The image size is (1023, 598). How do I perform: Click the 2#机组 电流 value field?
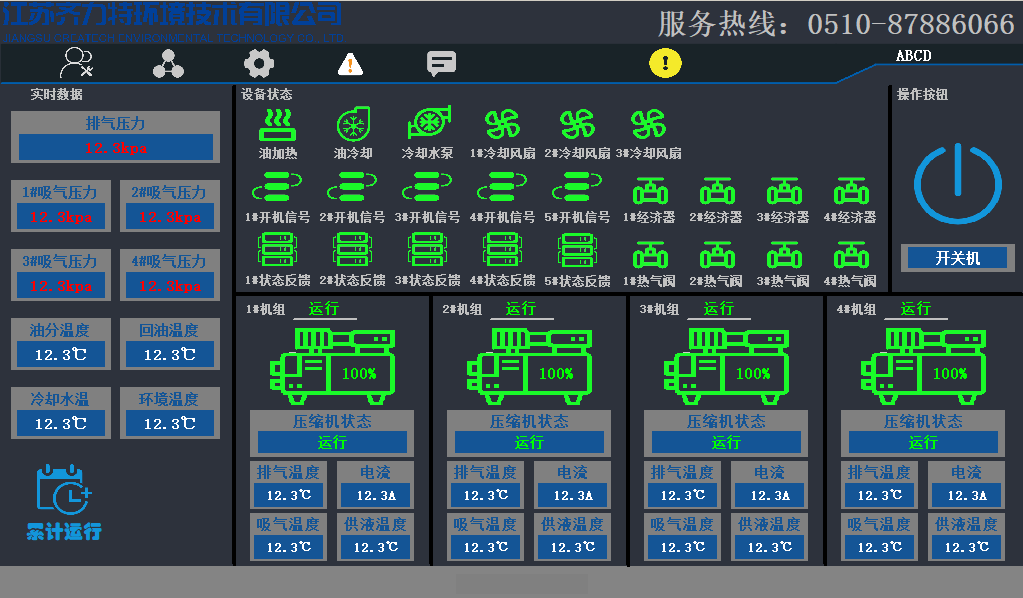573,495
